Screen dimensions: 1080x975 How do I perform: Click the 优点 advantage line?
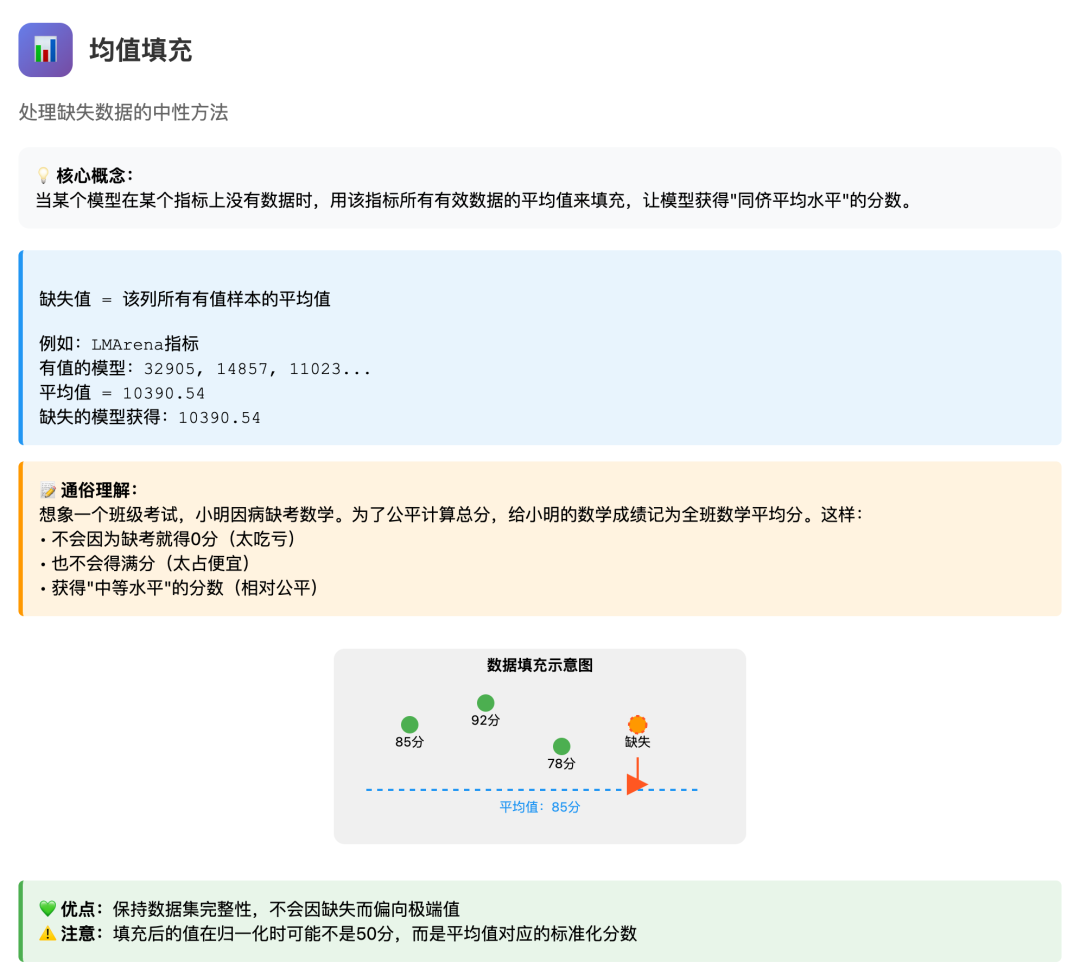coord(250,909)
